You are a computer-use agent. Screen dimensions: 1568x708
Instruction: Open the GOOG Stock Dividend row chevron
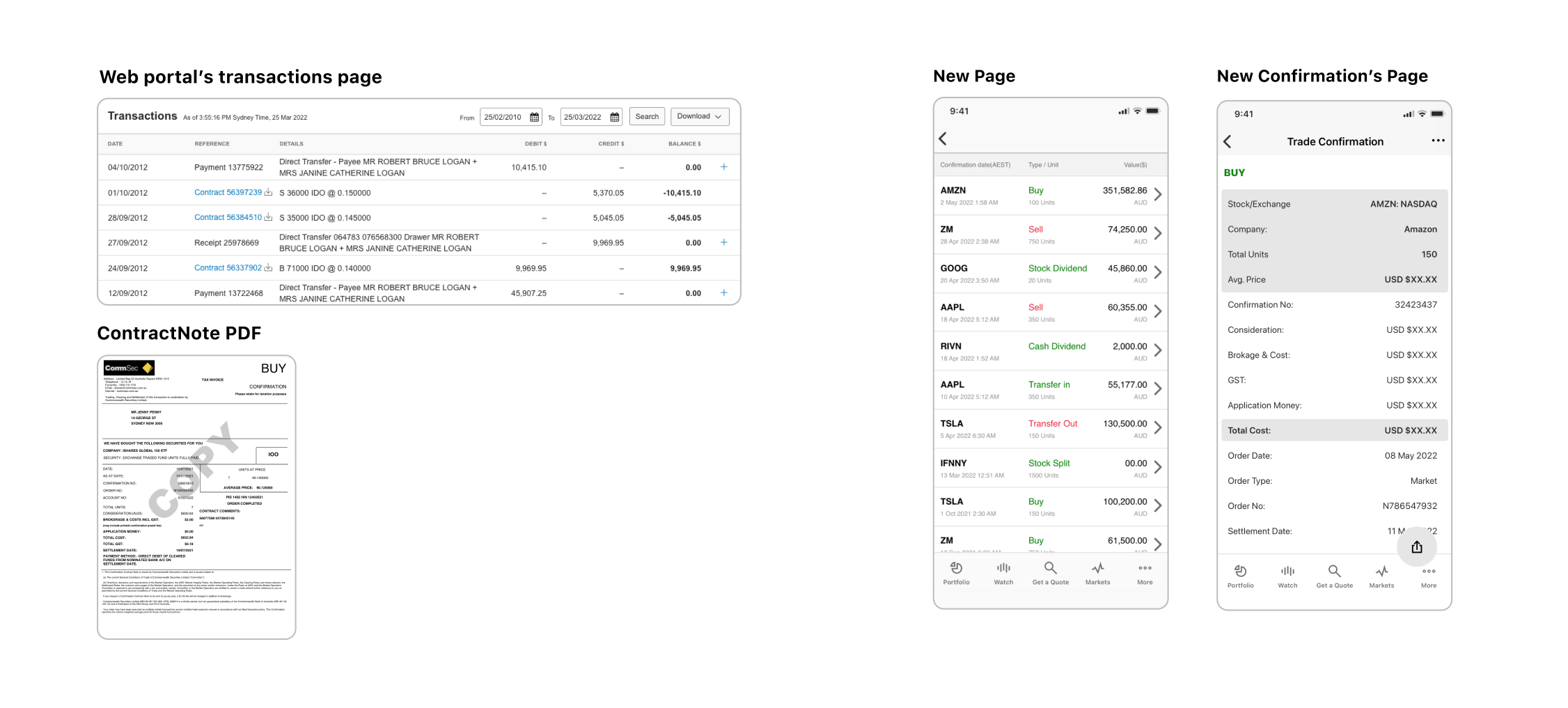pyautogui.click(x=1157, y=272)
